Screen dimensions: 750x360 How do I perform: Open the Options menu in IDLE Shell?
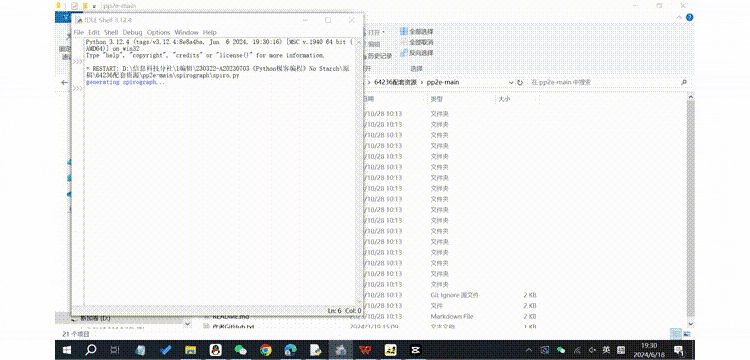pyautogui.click(x=158, y=33)
